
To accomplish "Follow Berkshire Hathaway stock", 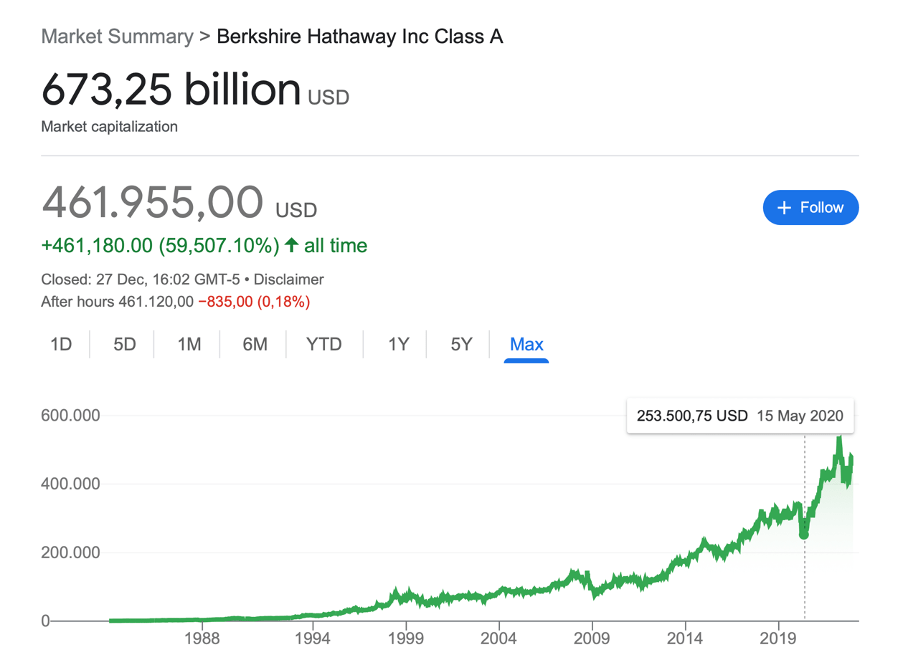I will (811, 208).
